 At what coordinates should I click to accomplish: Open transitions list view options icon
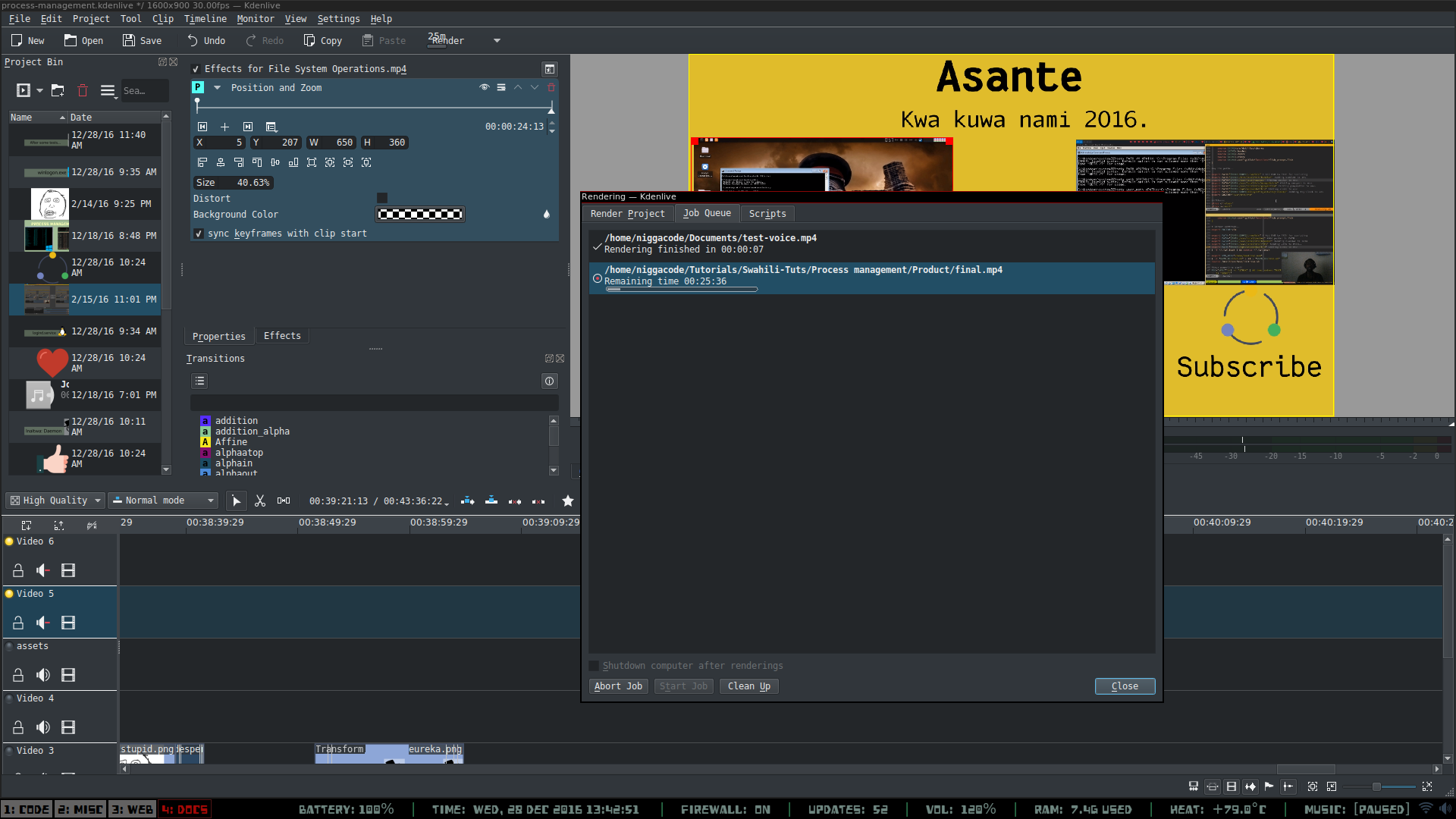click(199, 381)
